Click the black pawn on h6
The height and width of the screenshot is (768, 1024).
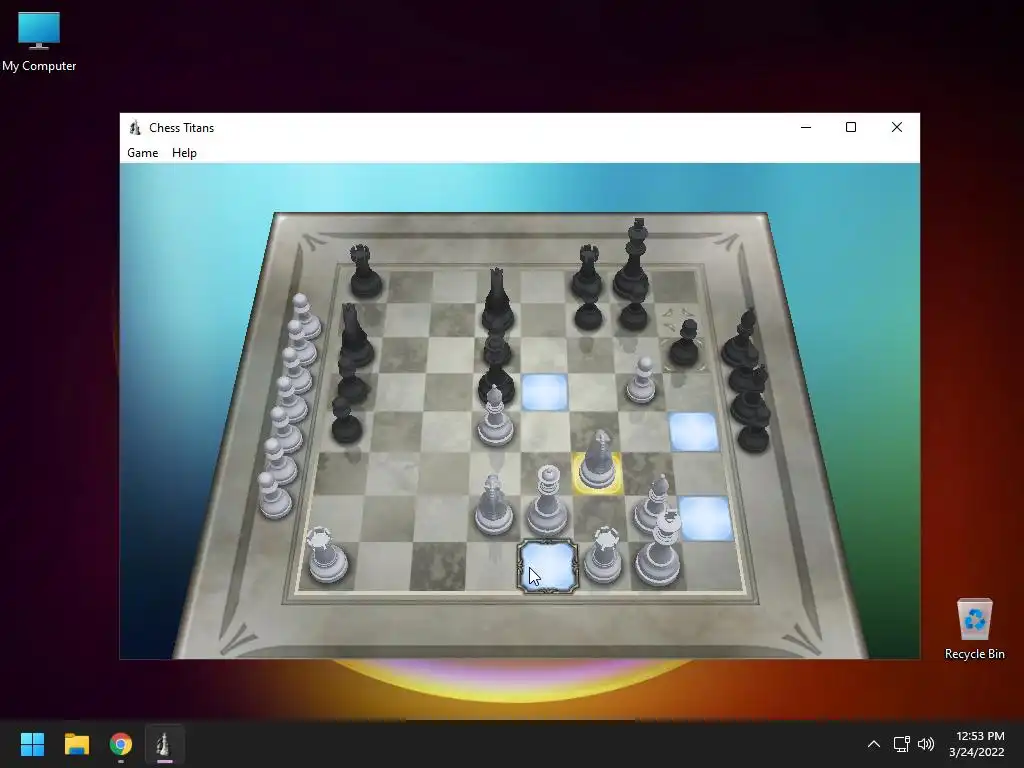tap(684, 344)
